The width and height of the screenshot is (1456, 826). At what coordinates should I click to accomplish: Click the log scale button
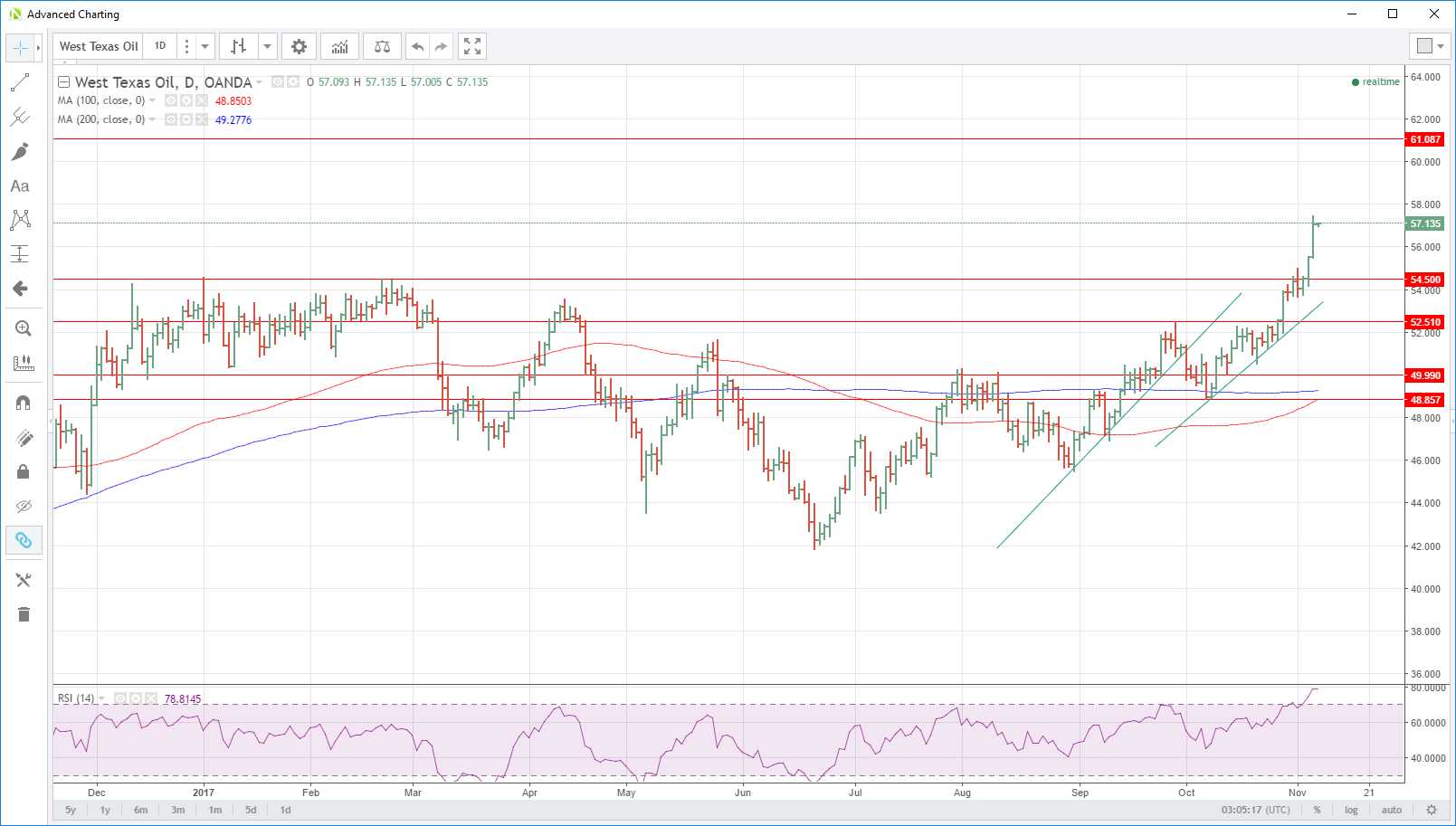[1351, 810]
